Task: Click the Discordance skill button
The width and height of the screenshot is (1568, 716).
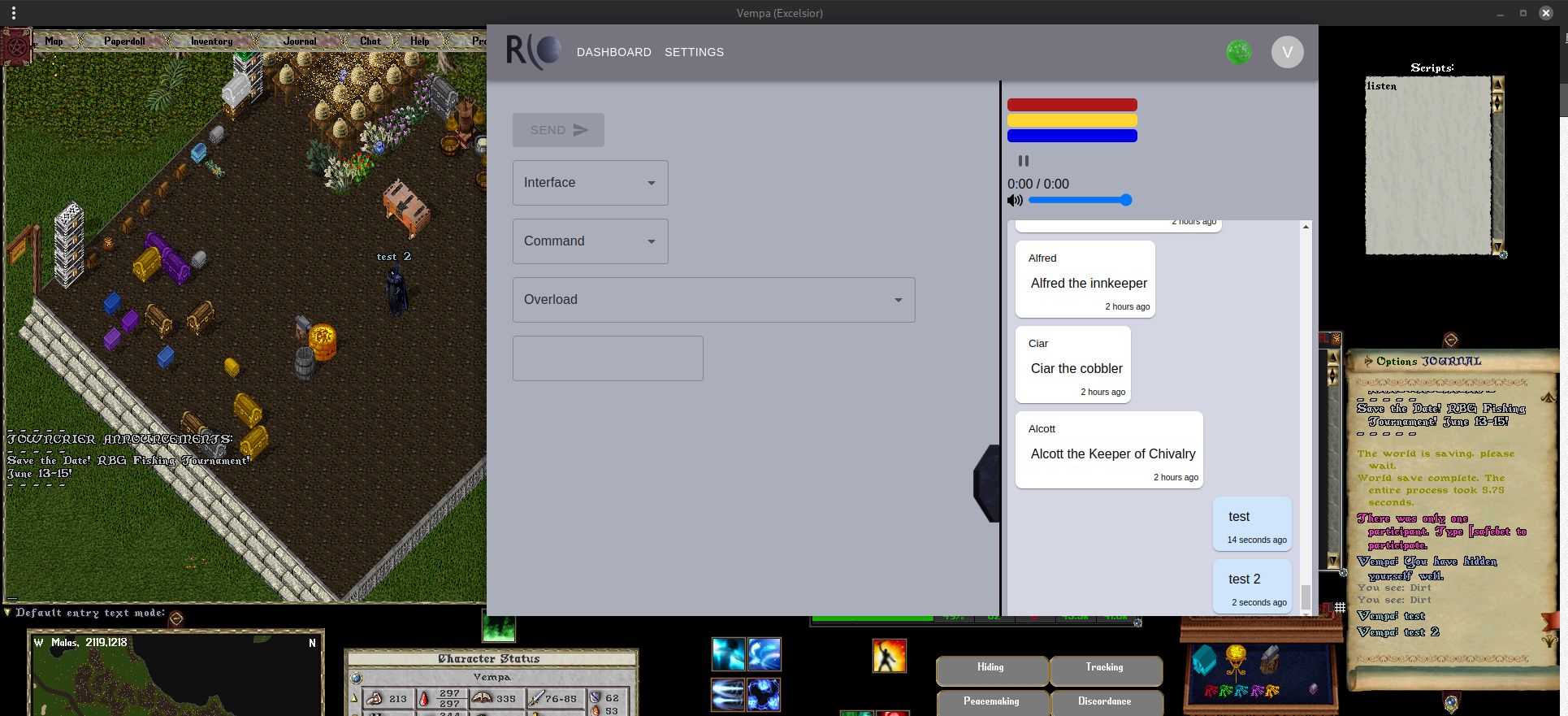Action: tap(1105, 702)
